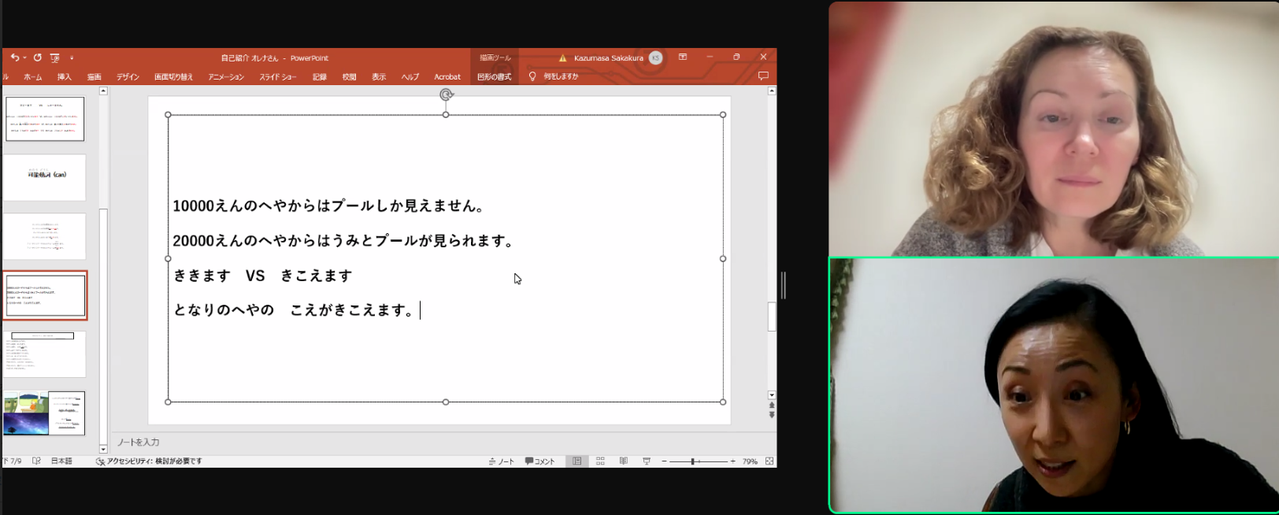Open the ヘルプ ribbon tab
This screenshot has width=1279, height=515.
pyautogui.click(x=410, y=77)
